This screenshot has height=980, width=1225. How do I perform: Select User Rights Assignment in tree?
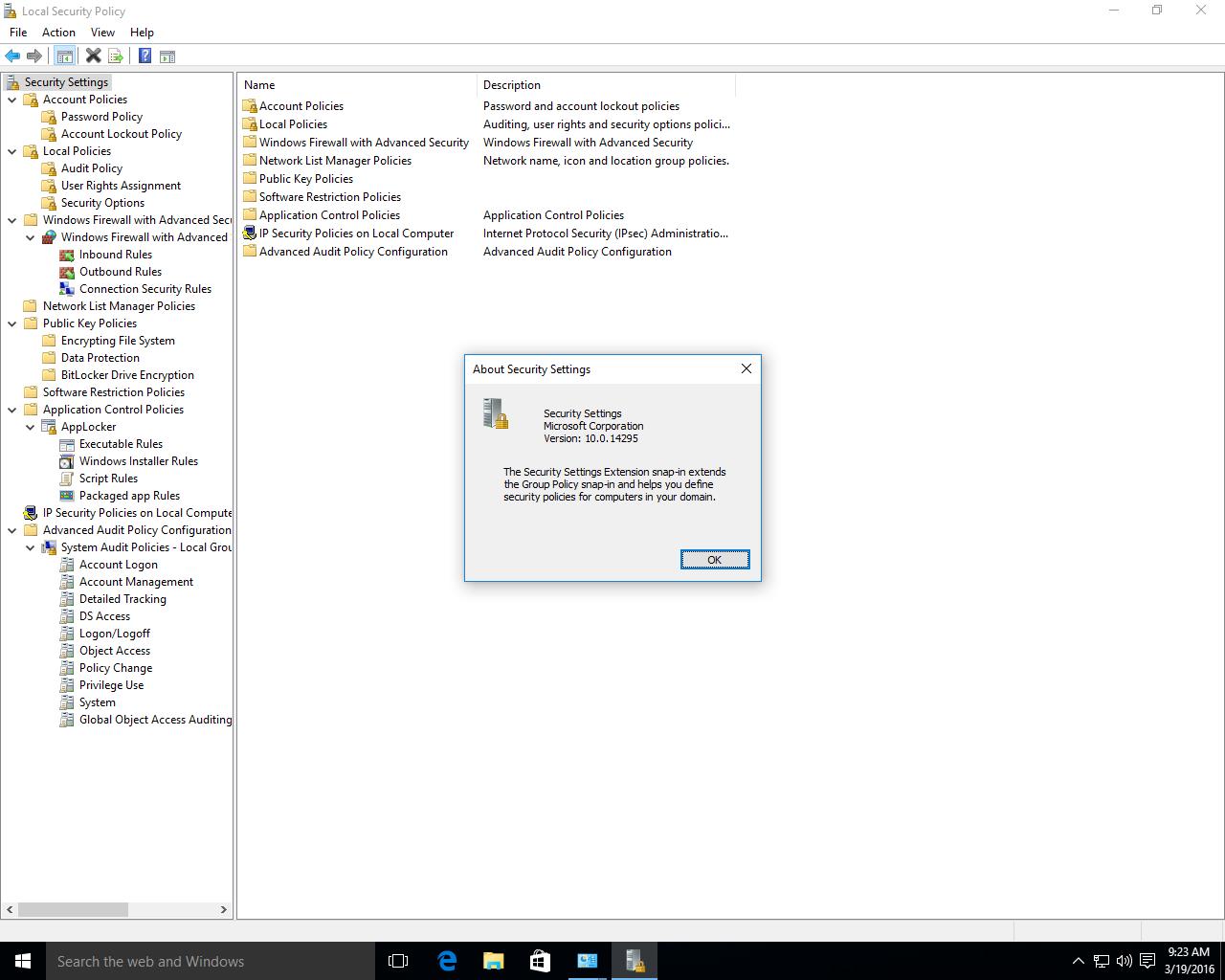[121, 186]
